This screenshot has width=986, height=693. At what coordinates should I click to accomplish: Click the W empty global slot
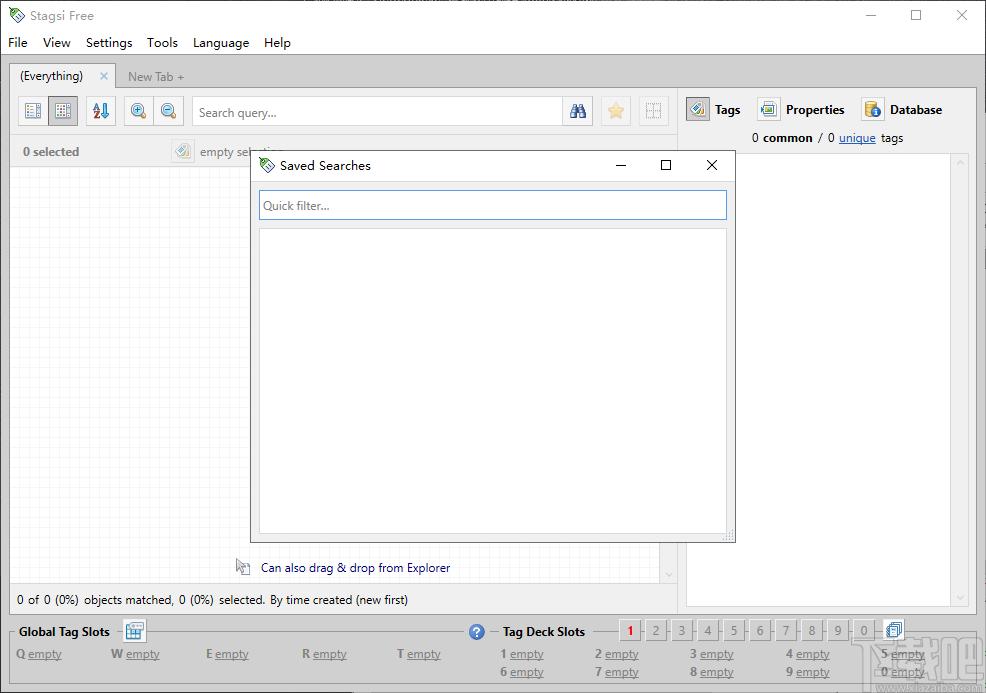click(135, 654)
